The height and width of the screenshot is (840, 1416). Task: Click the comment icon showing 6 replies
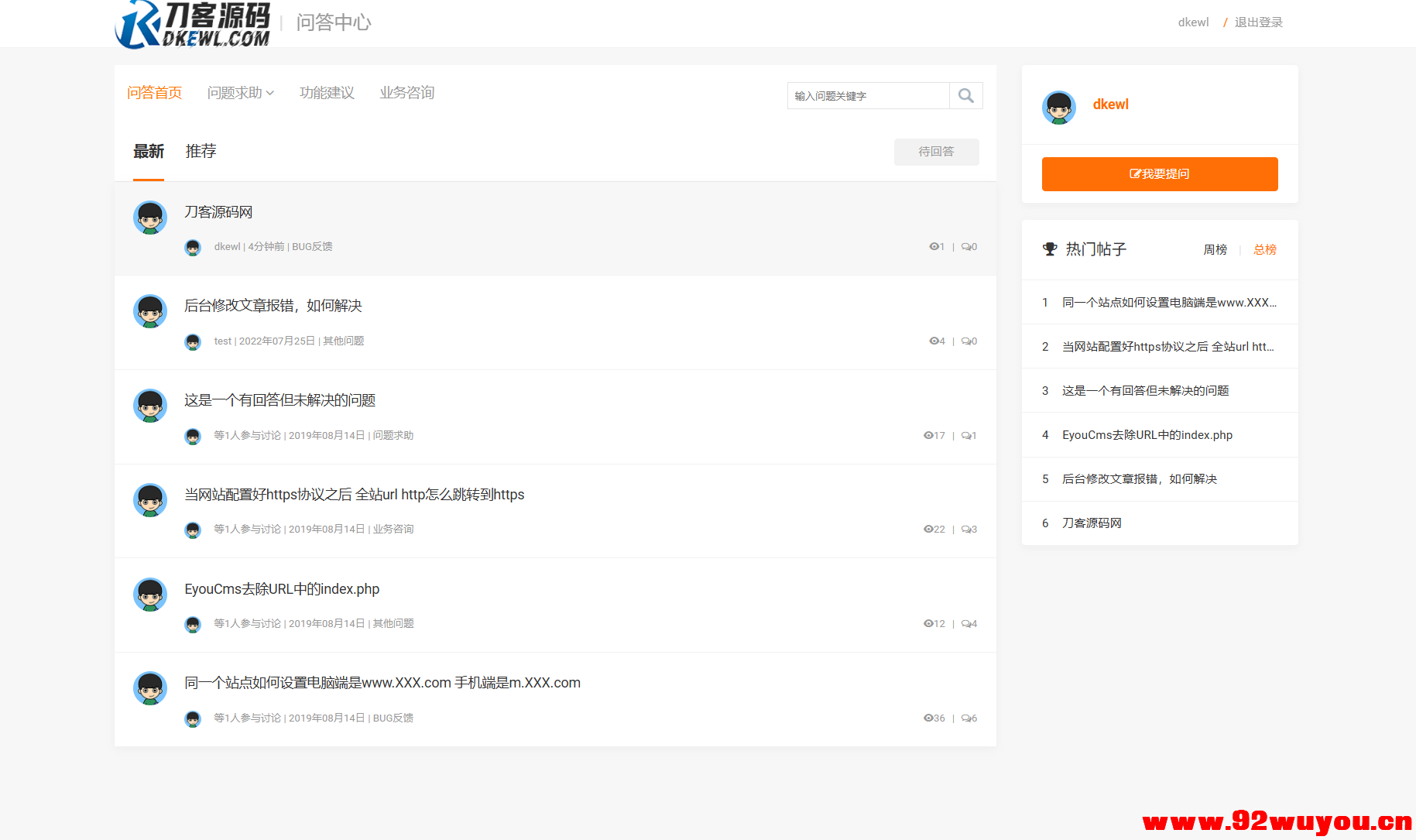965,718
